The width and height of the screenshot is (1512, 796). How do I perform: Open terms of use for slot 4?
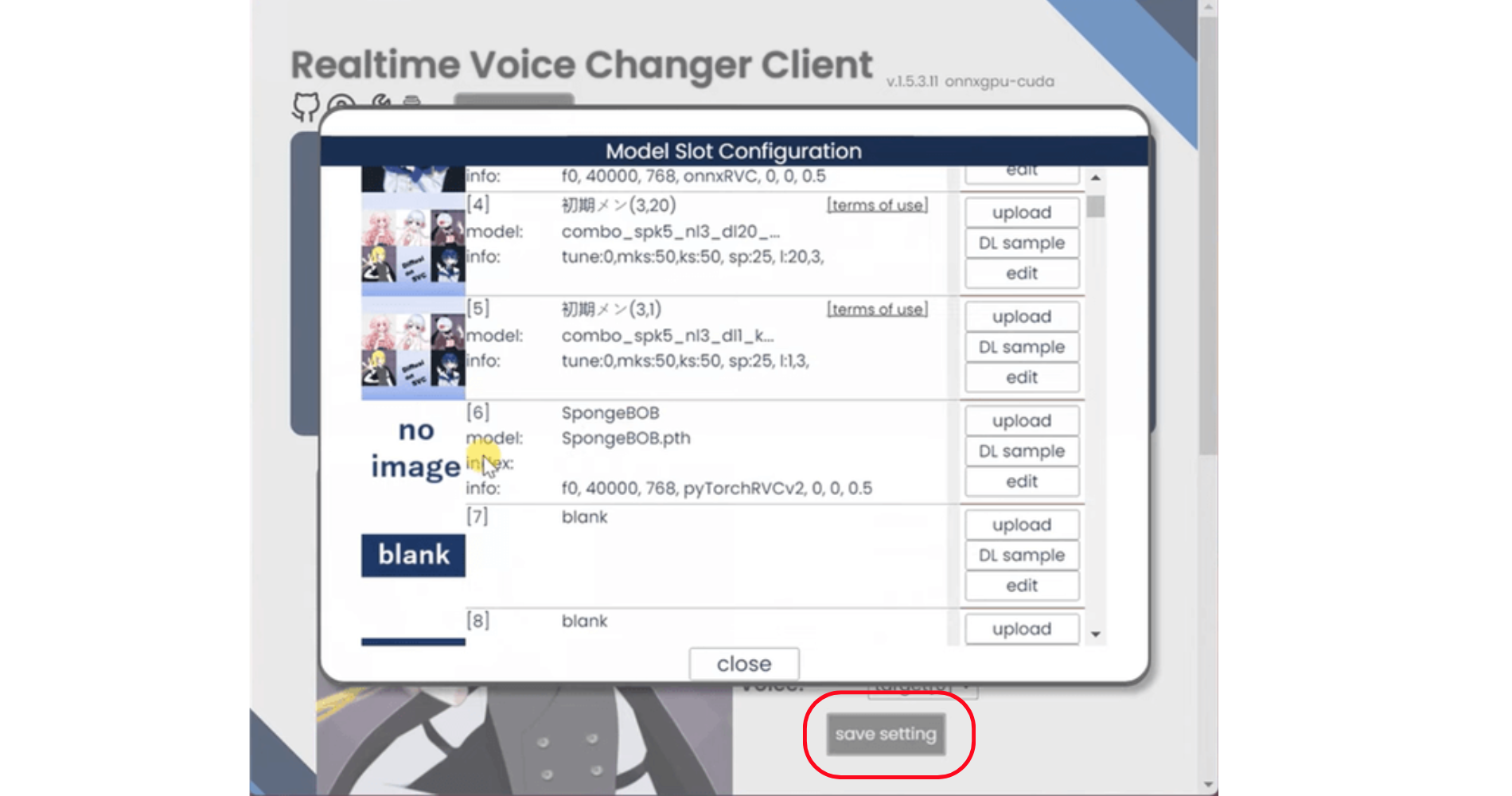pos(878,205)
